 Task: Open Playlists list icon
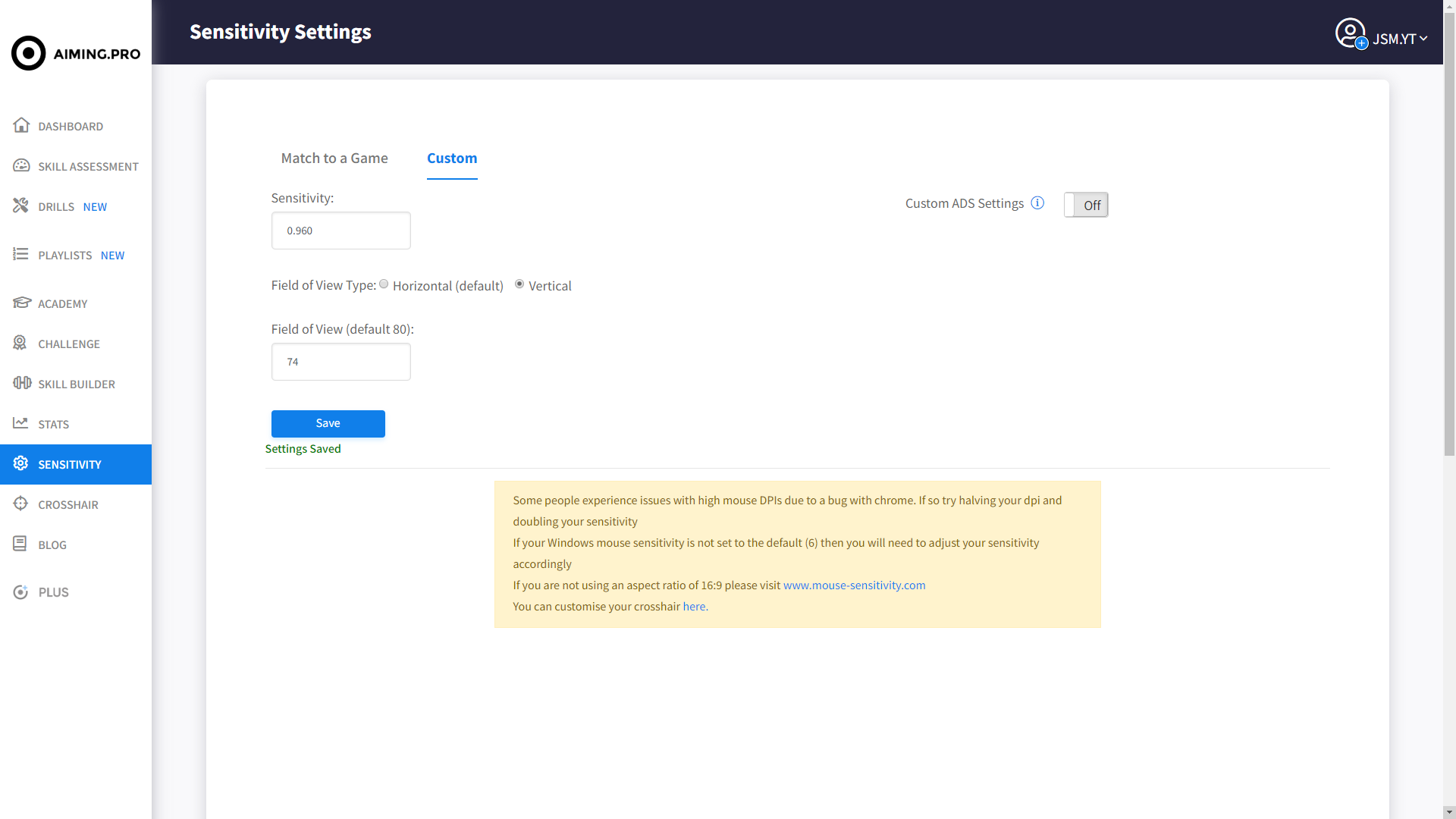click(21, 254)
